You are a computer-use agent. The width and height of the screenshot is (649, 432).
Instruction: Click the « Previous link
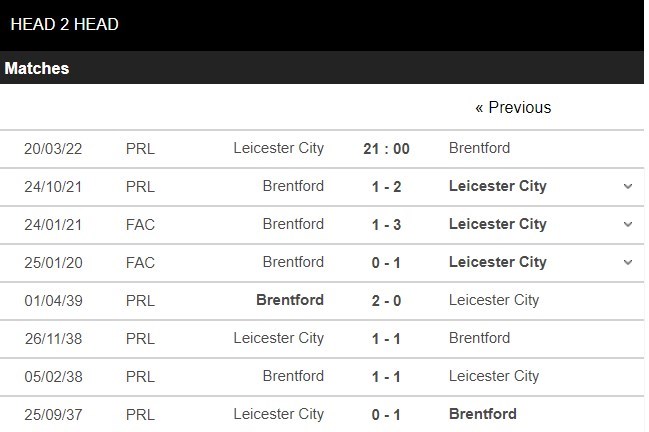click(x=513, y=108)
